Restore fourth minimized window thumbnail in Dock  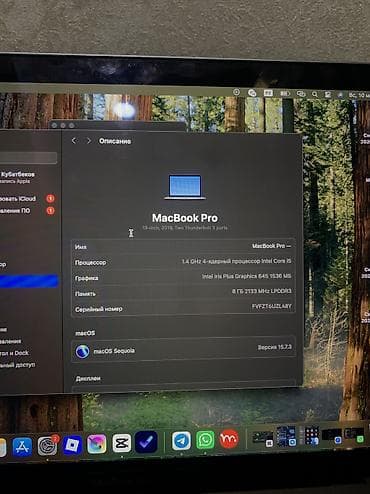(332, 436)
